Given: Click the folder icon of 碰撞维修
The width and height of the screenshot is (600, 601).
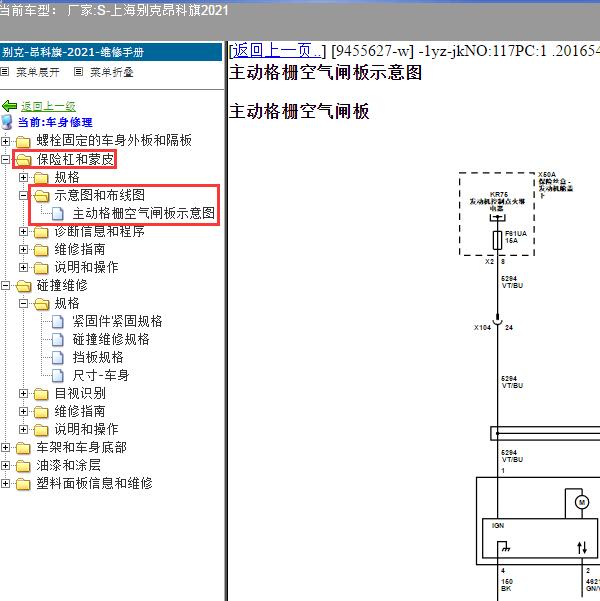Looking at the screenshot, I should point(23,286).
